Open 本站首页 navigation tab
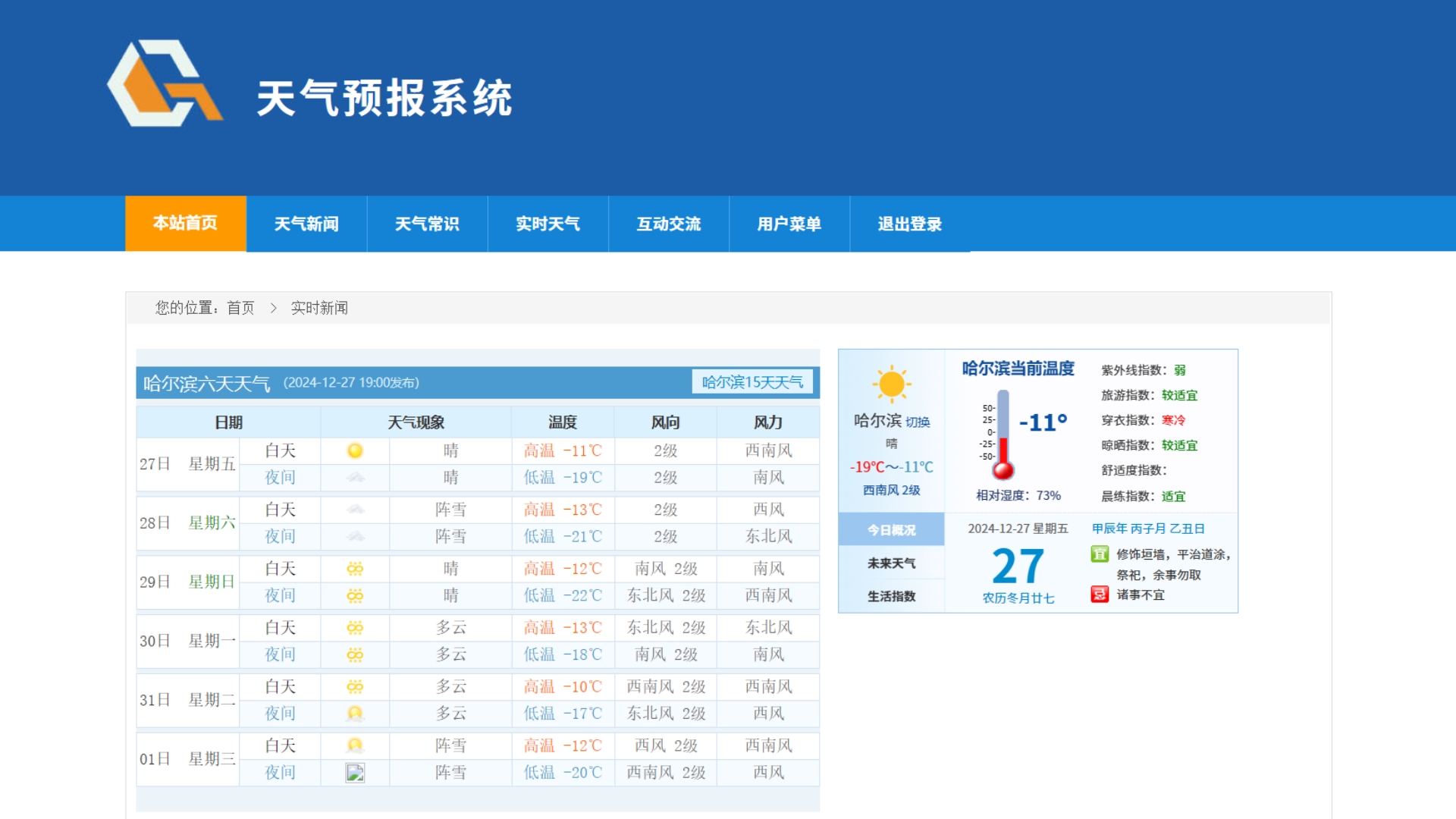The width and height of the screenshot is (1456, 819). pyautogui.click(x=186, y=224)
